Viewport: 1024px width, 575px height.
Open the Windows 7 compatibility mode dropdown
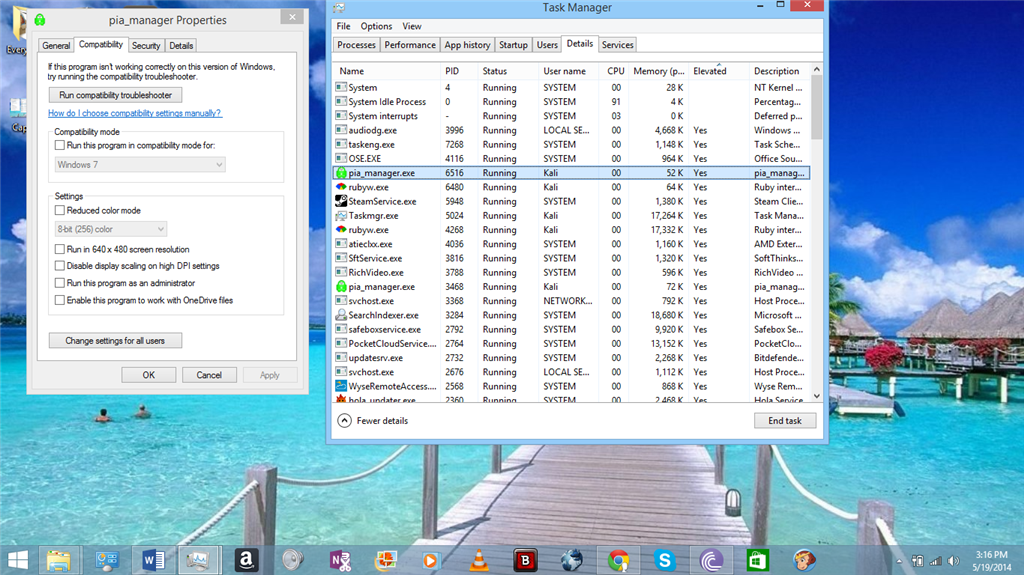point(139,164)
